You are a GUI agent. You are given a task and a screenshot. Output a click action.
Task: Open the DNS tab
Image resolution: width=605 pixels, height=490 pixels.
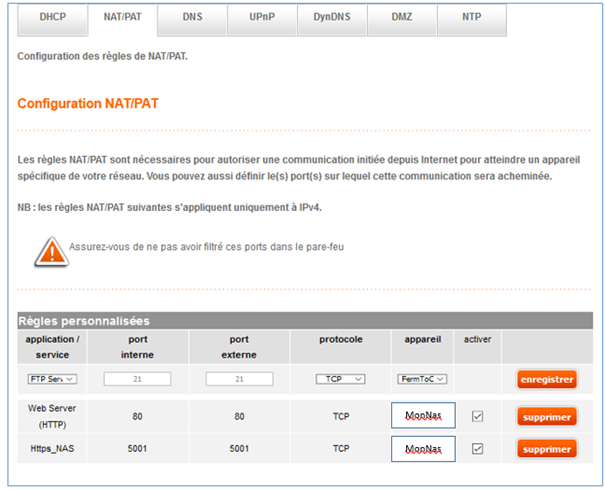190,18
